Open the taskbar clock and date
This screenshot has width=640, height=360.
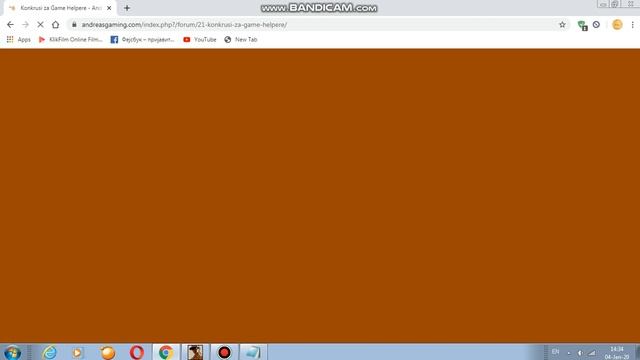[617, 353]
